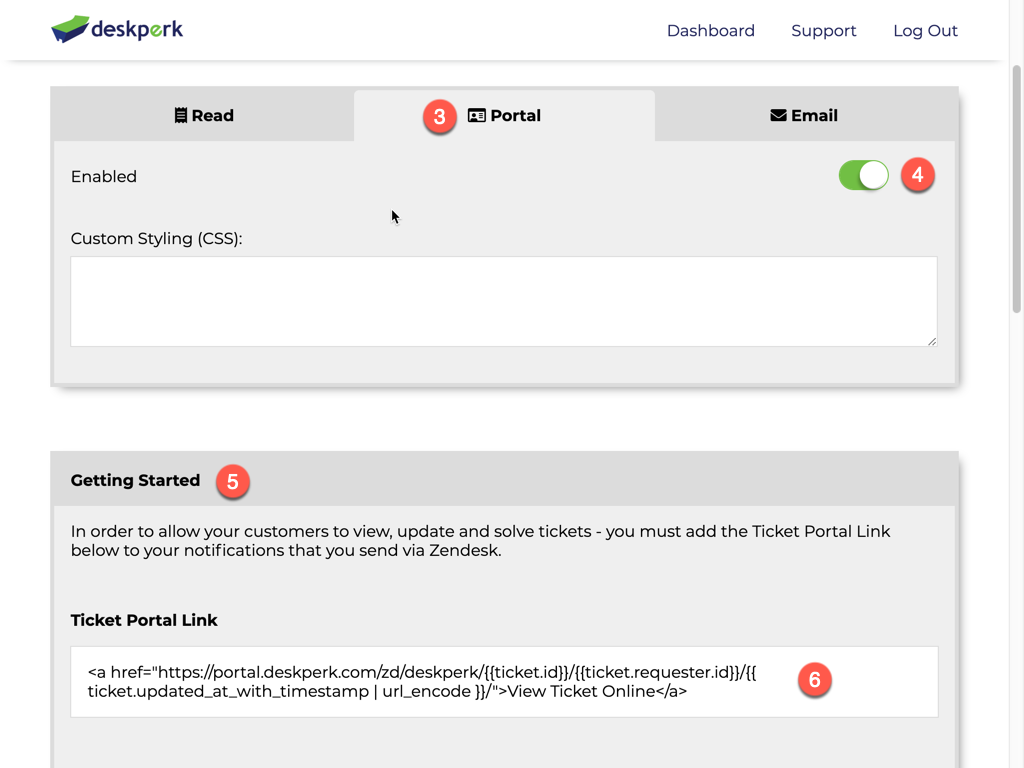1024x768 pixels.
Task: Switch to the Read tab
Action: click(x=204, y=116)
